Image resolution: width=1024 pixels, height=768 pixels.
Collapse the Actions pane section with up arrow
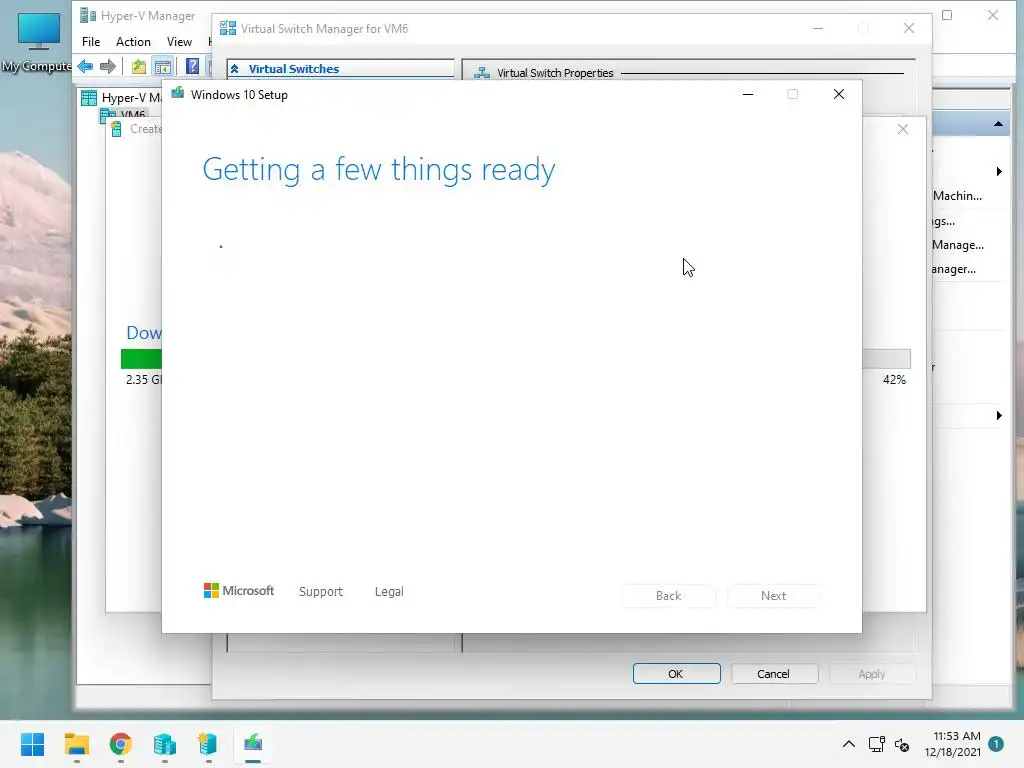pyautogui.click(x=998, y=123)
